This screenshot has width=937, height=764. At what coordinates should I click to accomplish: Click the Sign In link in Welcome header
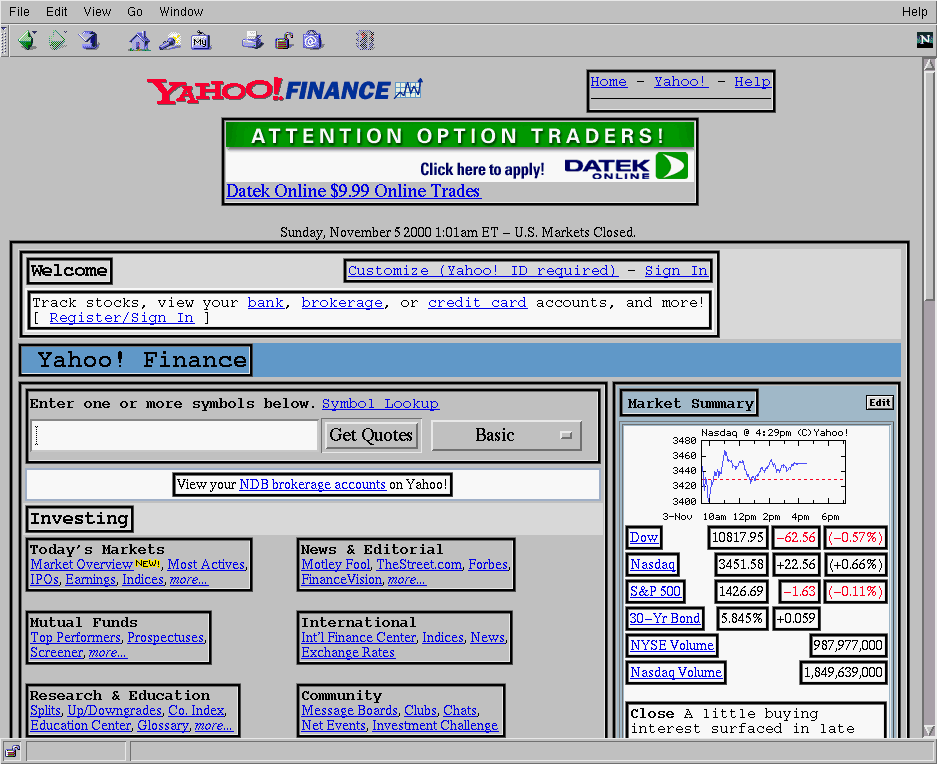point(676,270)
